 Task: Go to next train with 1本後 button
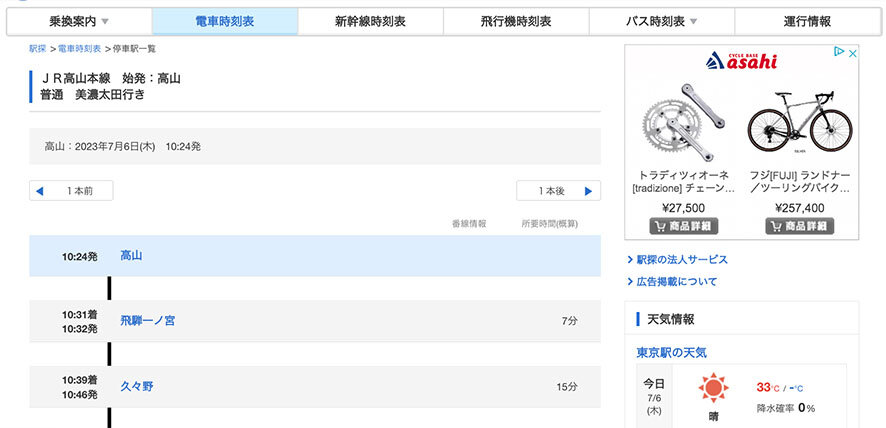tap(558, 191)
